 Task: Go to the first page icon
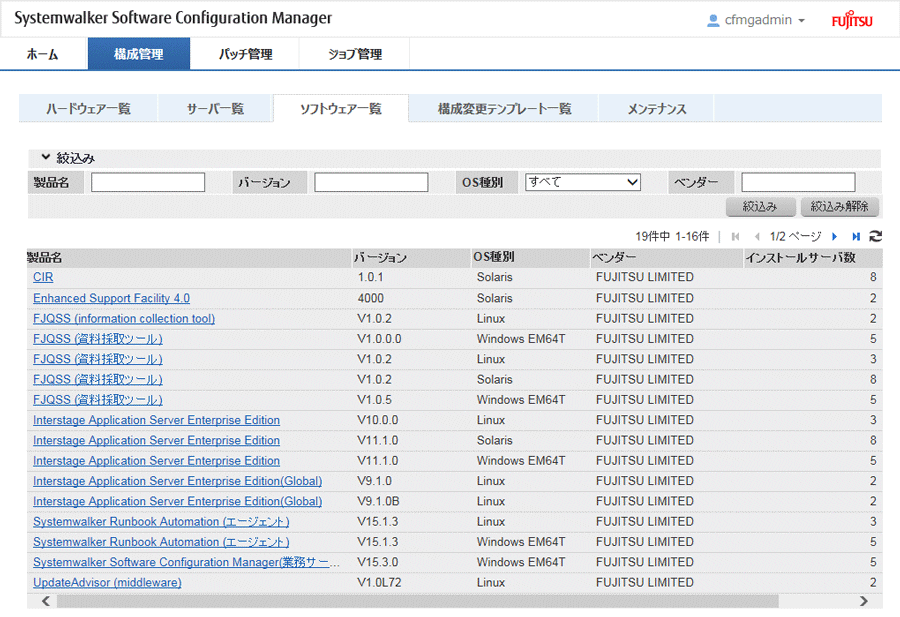click(x=735, y=236)
